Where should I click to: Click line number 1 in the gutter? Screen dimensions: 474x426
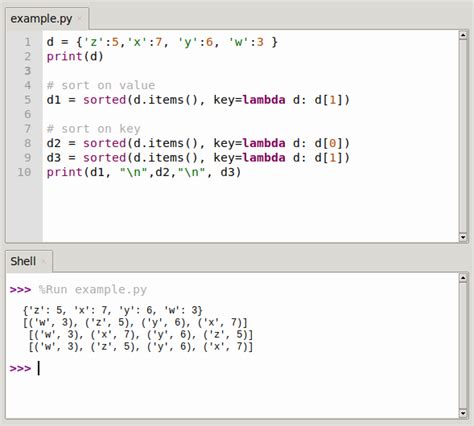[27, 42]
